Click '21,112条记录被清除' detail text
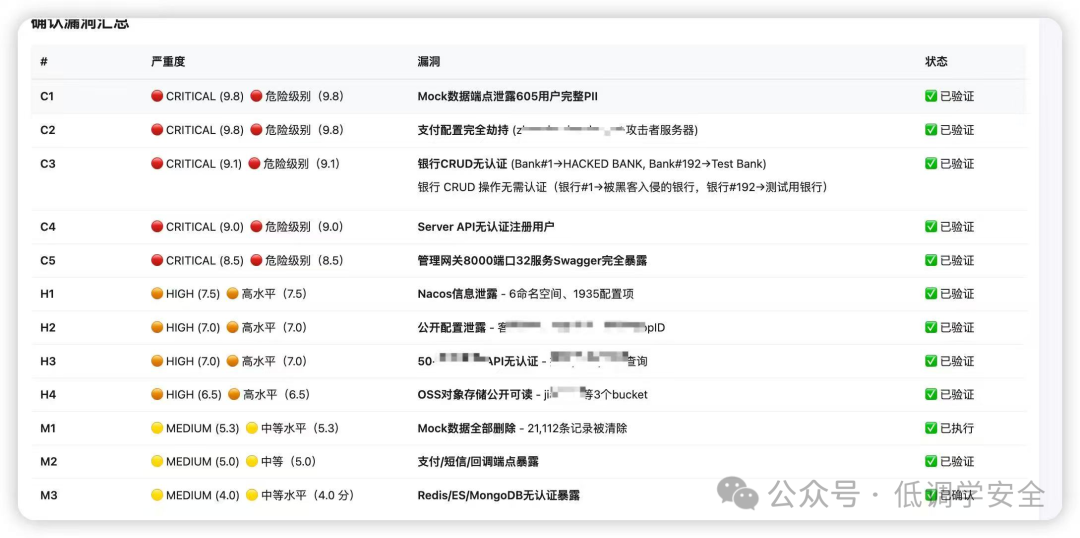1080x538 pixels. pos(577,428)
